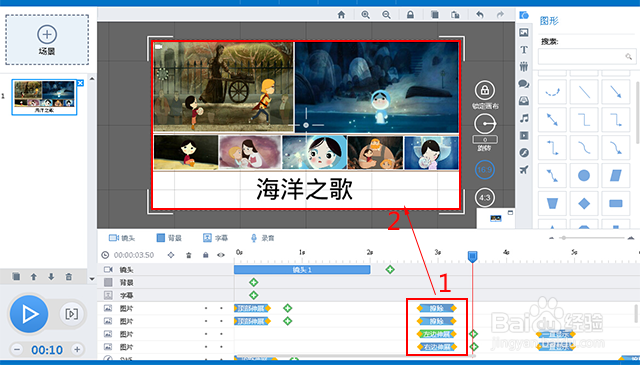Select the 镜头 1 clip on timeline

pyautogui.click(x=302, y=269)
